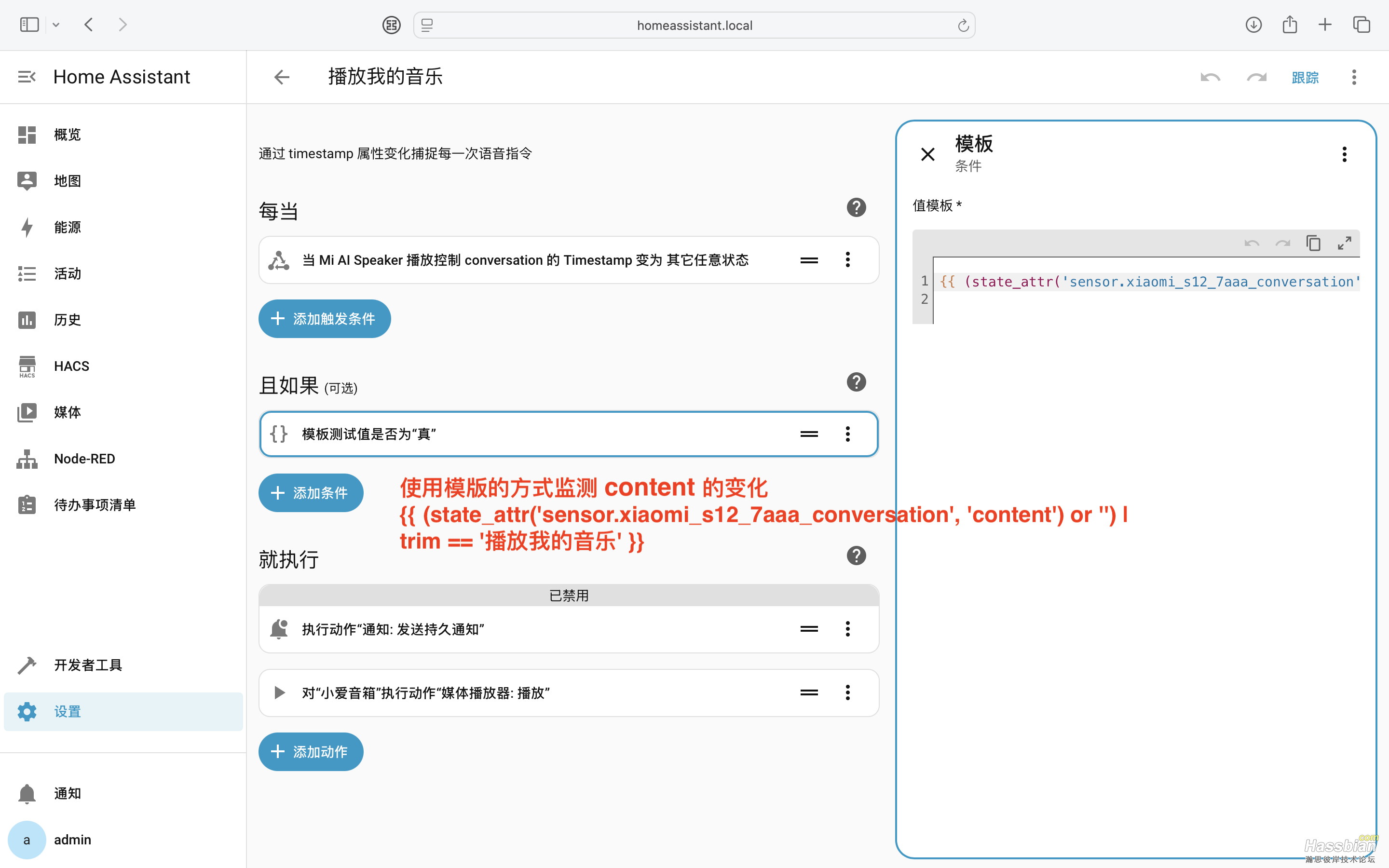The image size is (1389, 868).
Task: Open Safari downloads icon
Action: click(1253, 25)
